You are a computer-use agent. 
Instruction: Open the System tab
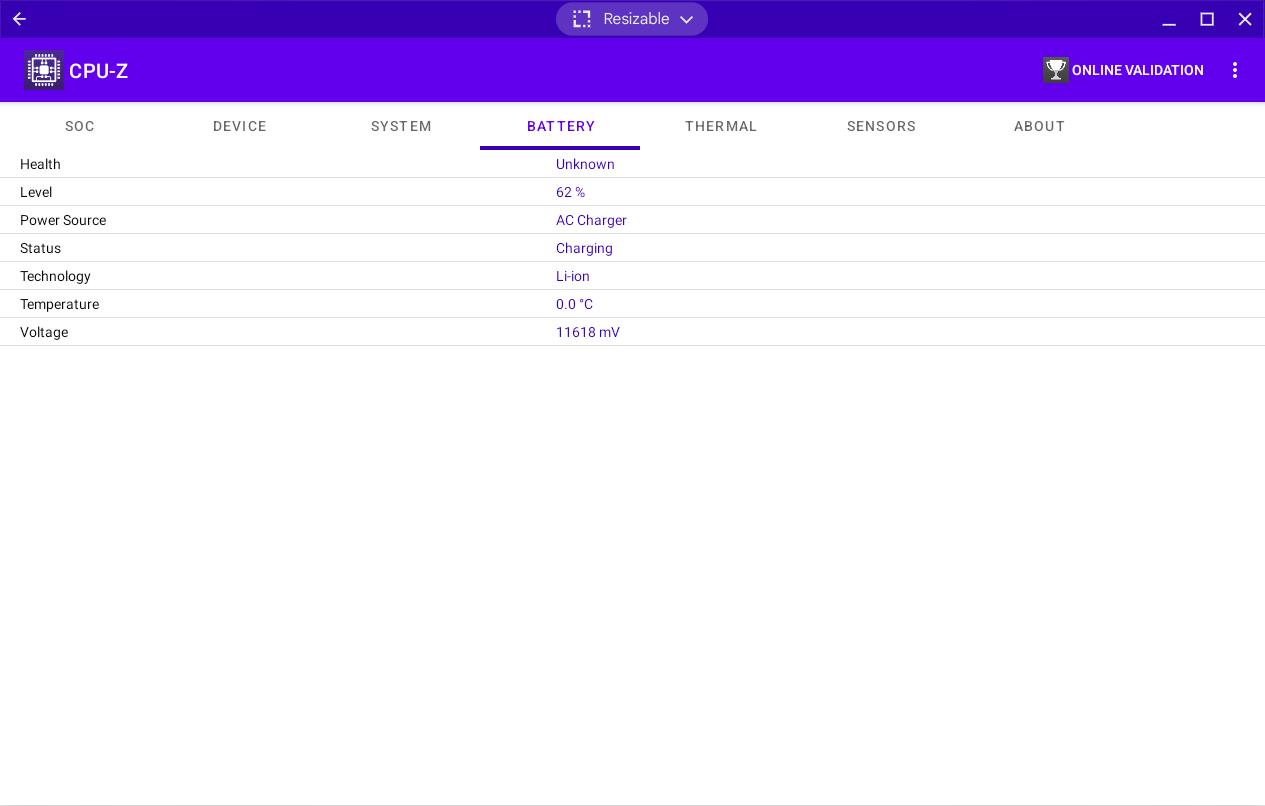401,126
